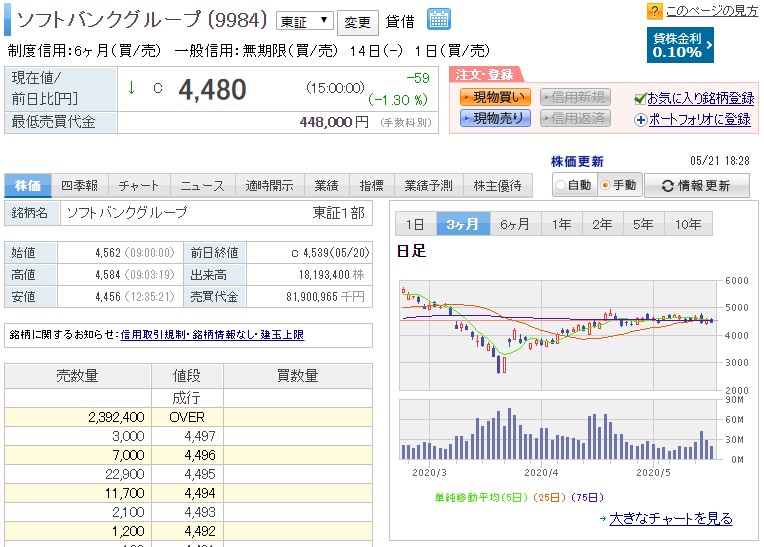Open the ポートフォリオに登録 link
This screenshot has width=764, height=547.
coord(700,119)
